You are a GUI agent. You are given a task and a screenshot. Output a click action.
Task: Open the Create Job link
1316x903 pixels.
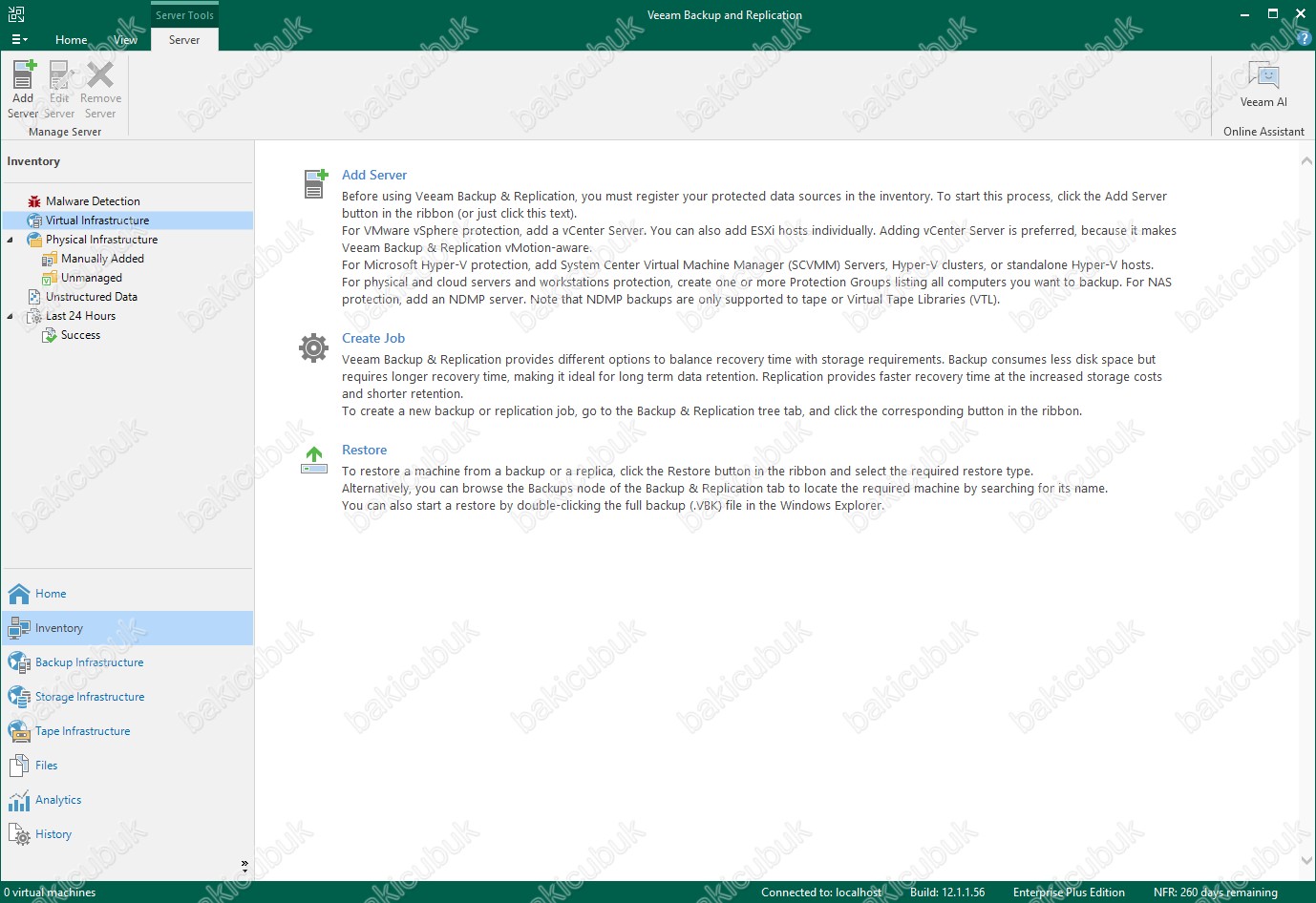373,338
